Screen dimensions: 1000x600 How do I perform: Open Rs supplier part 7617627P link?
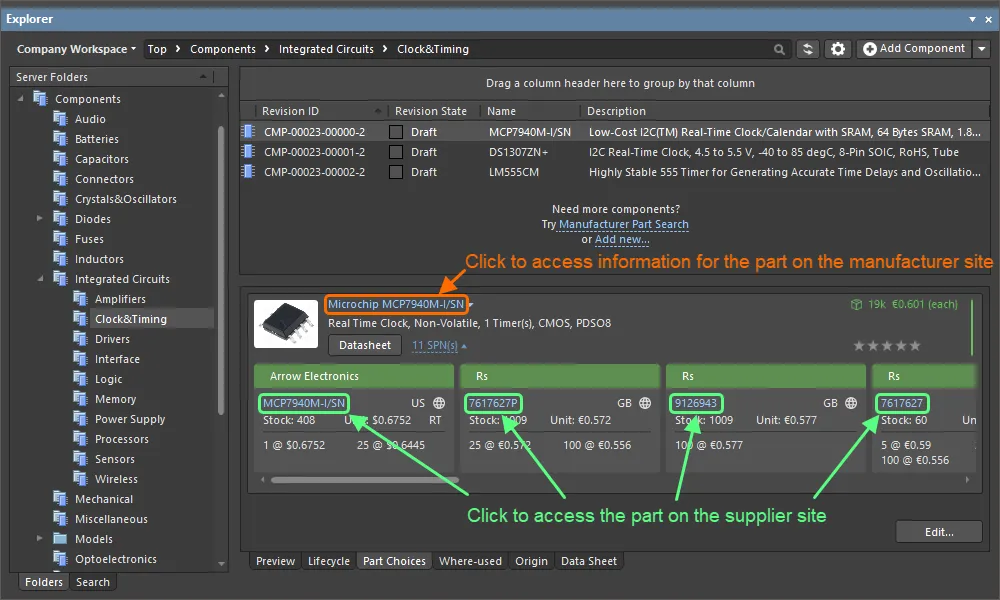[x=493, y=403]
